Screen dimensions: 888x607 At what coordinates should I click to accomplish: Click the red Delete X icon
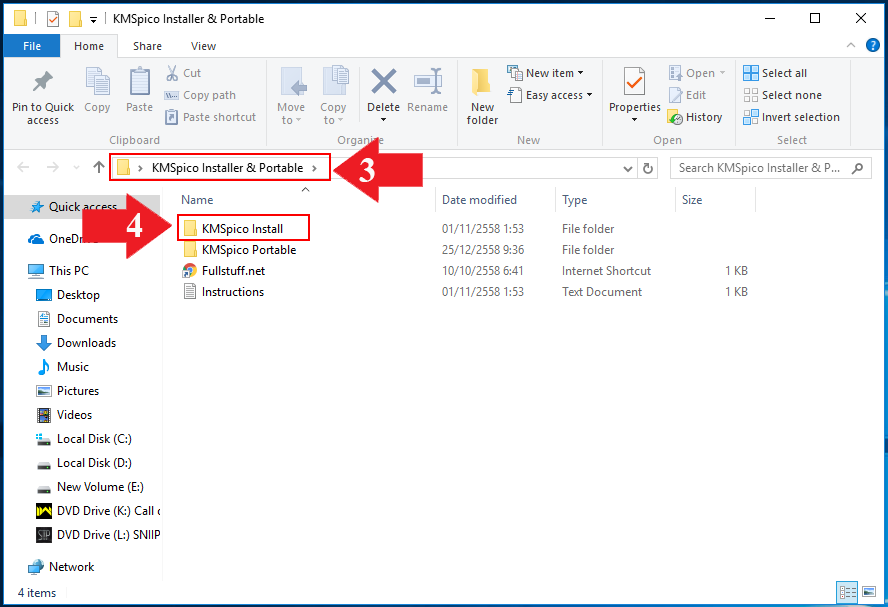pyautogui.click(x=383, y=82)
